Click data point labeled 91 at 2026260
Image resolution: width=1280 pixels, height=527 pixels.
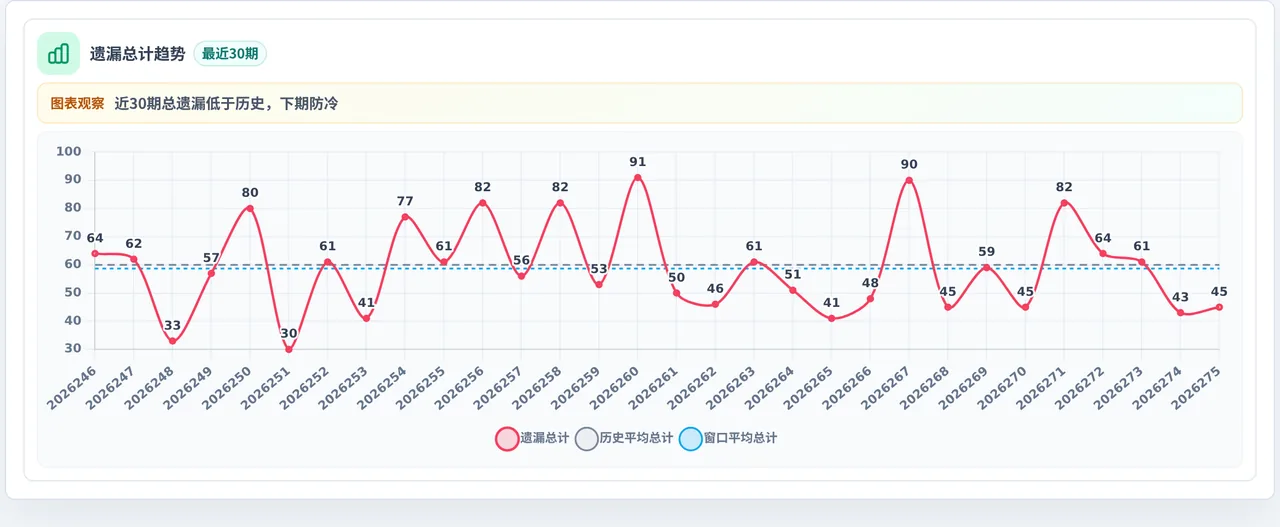638,178
